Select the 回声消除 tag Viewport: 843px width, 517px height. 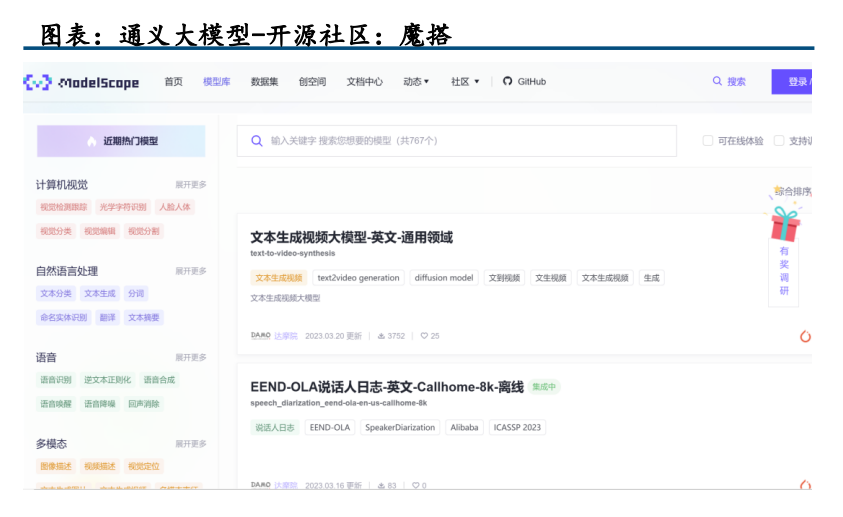pyautogui.click(x=144, y=404)
